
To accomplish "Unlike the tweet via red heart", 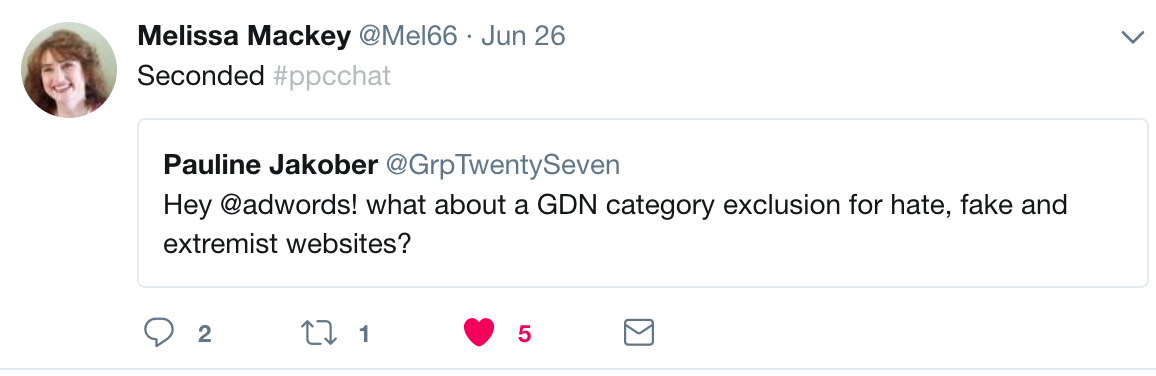I will tap(478, 333).
